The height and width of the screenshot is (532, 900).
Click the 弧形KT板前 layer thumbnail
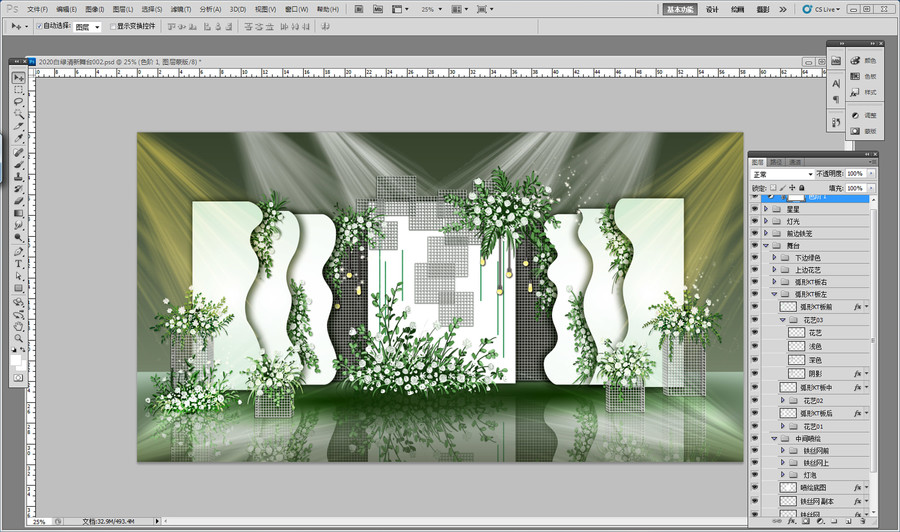[x=788, y=307]
